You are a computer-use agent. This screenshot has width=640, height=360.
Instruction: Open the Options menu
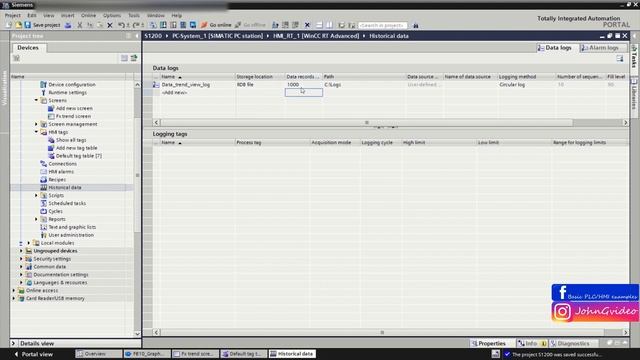pyautogui.click(x=112, y=15)
